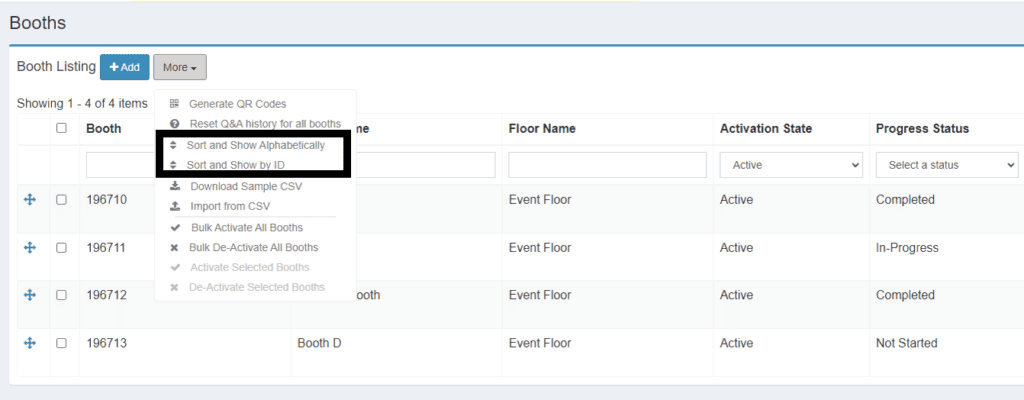Click Event Floor cell for booth 196713
Image resolution: width=1024 pixels, height=400 pixels.
[540, 343]
